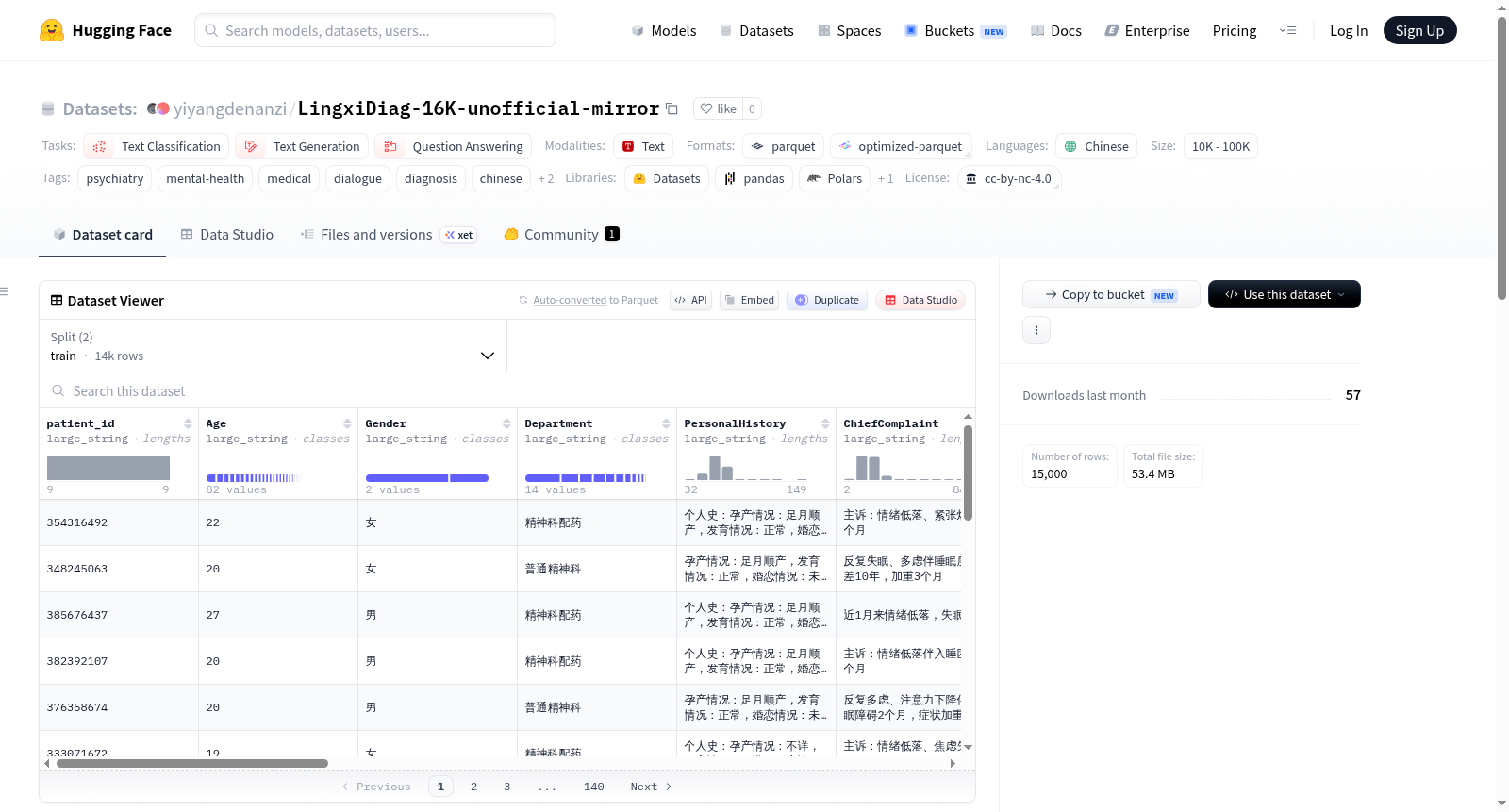Image resolution: width=1509 pixels, height=812 pixels.
Task: Open the yiyangdenanzi user profile link
Action: pyautogui.click(x=230, y=108)
